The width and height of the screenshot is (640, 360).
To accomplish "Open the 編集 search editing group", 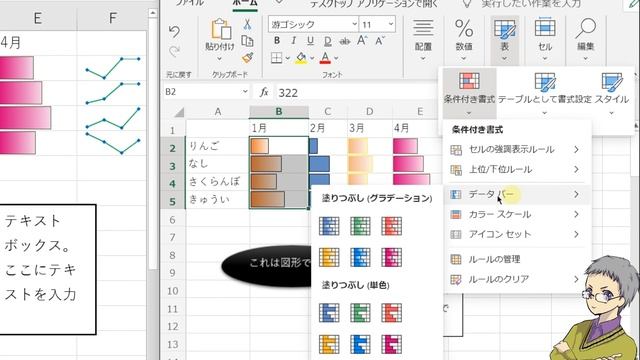I will tap(585, 40).
